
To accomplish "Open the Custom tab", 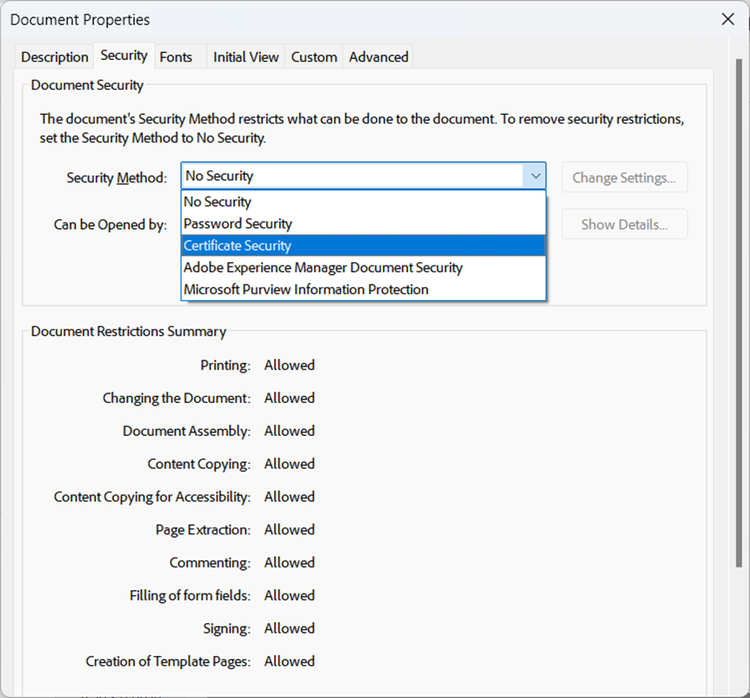I will [314, 57].
